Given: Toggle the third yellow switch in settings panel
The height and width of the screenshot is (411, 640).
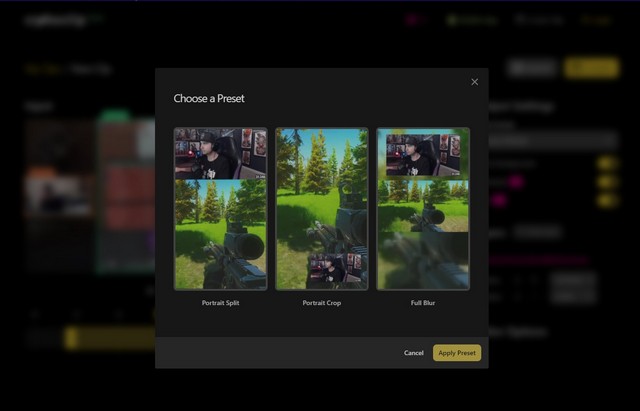Looking at the screenshot, I should point(606,200).
